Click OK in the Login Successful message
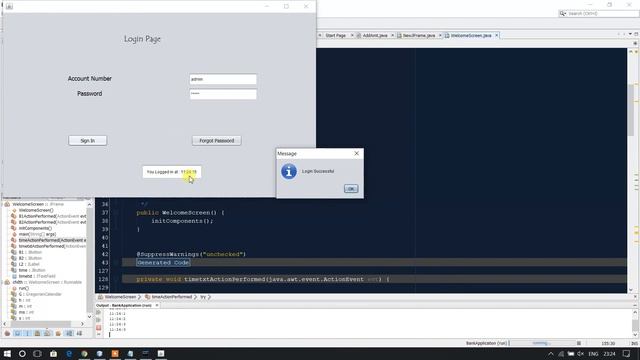Image resolution: width=640 pixels, height=360 pixels. pos(351,189)
